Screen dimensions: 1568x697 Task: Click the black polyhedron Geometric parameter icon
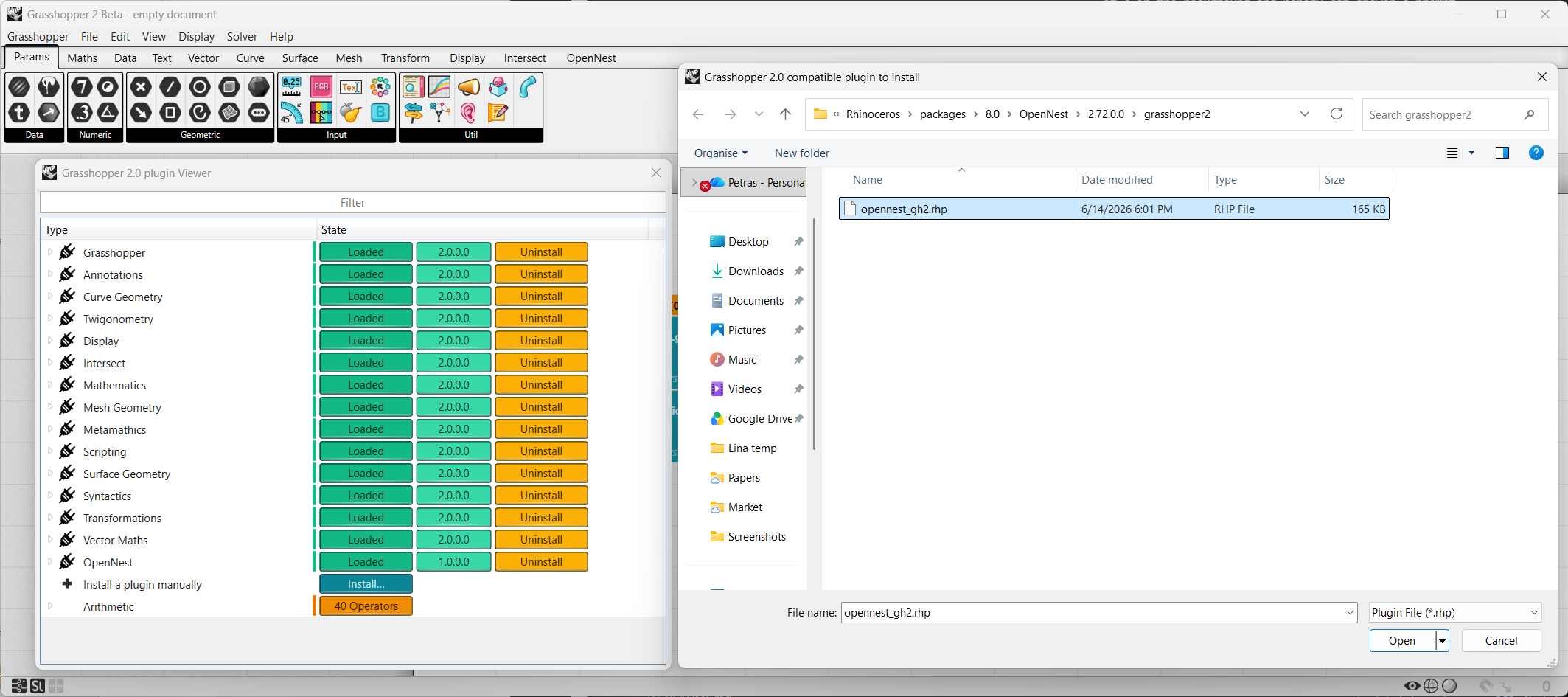point(259,87)
